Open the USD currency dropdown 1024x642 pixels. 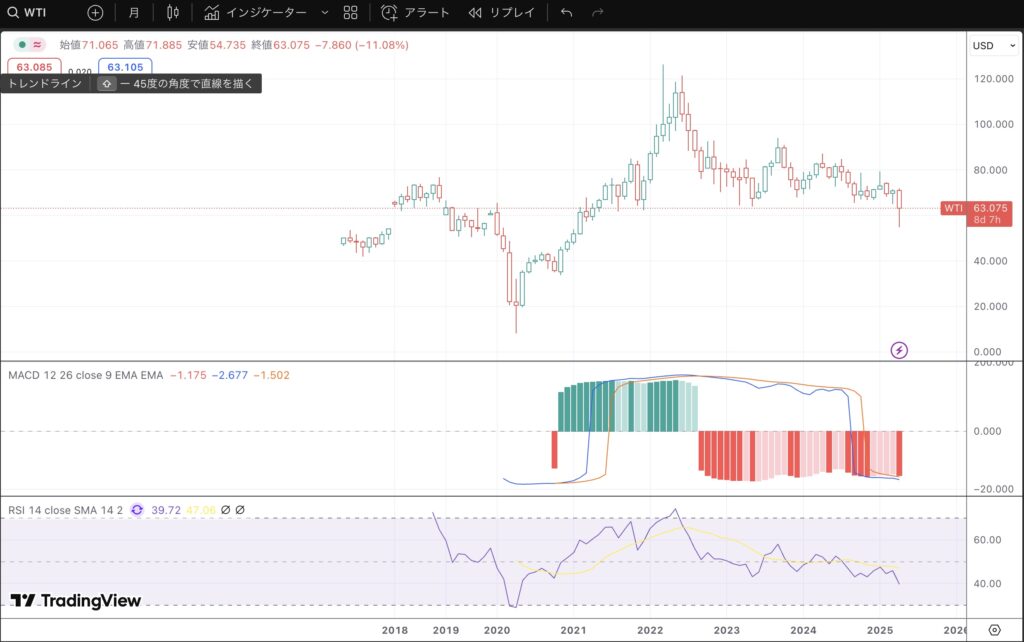[993, 46]
